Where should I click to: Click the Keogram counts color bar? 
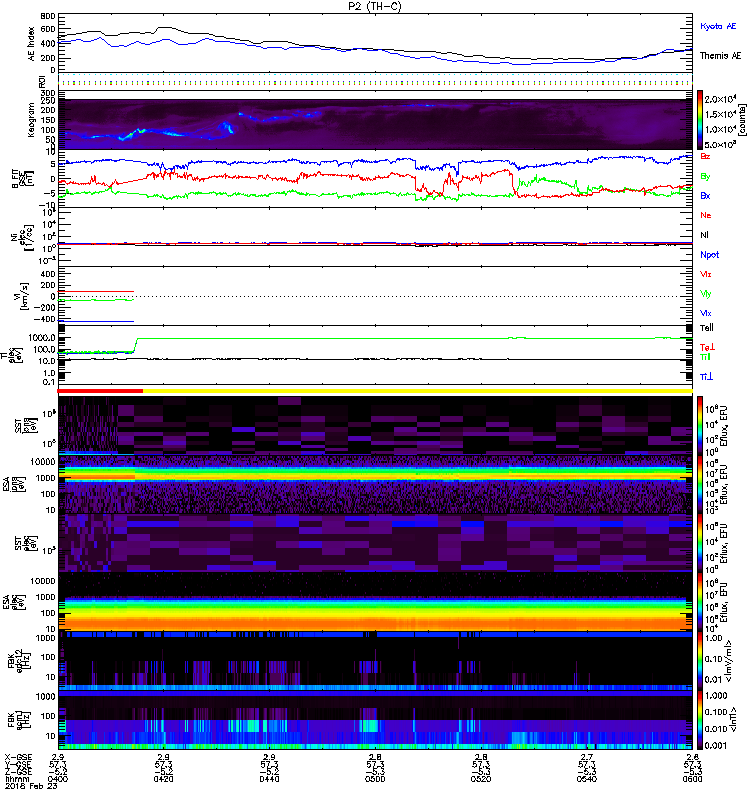[x=700, y=120]
